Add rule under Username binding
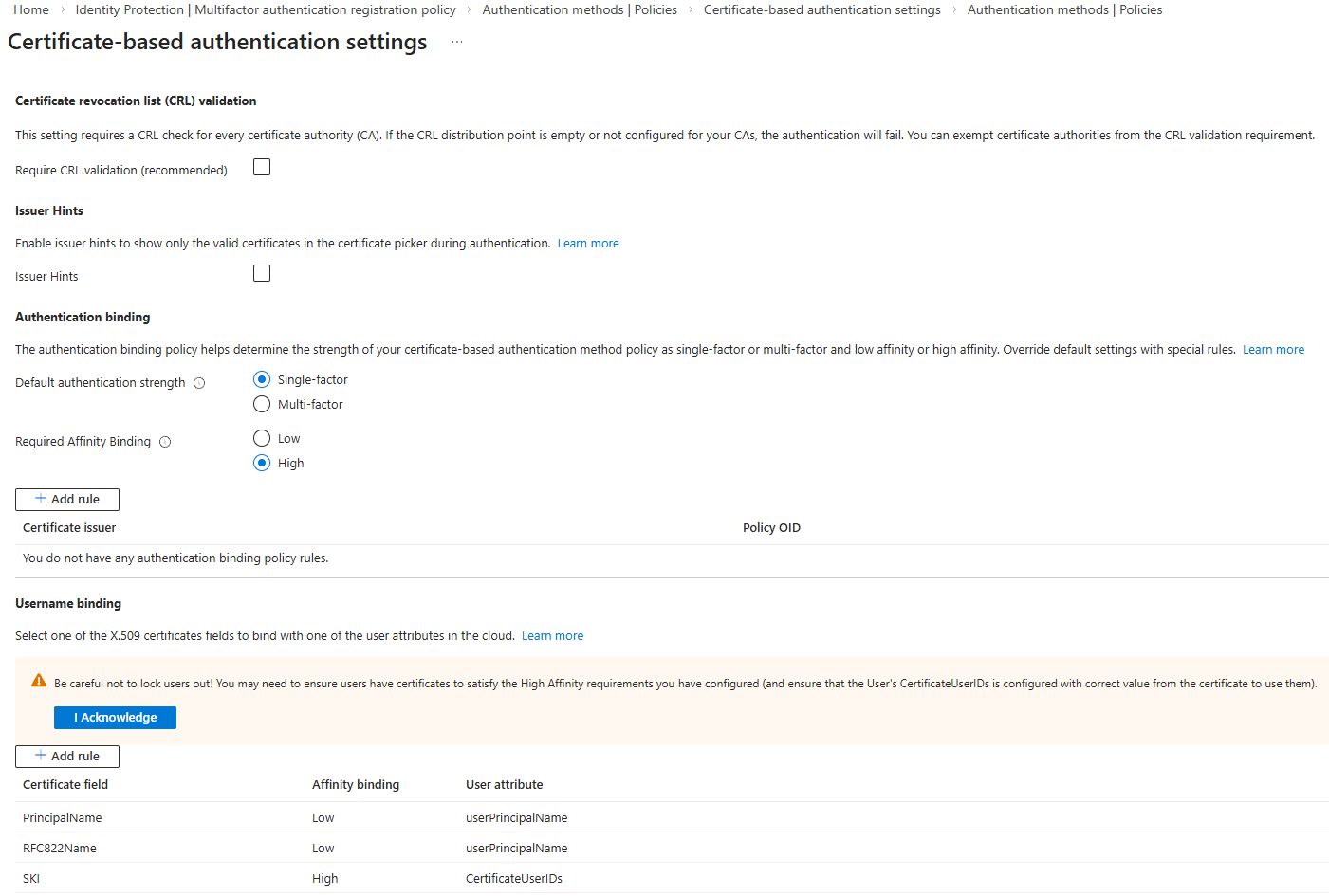Screen dimensions: 1329x896 click(67, 757)
